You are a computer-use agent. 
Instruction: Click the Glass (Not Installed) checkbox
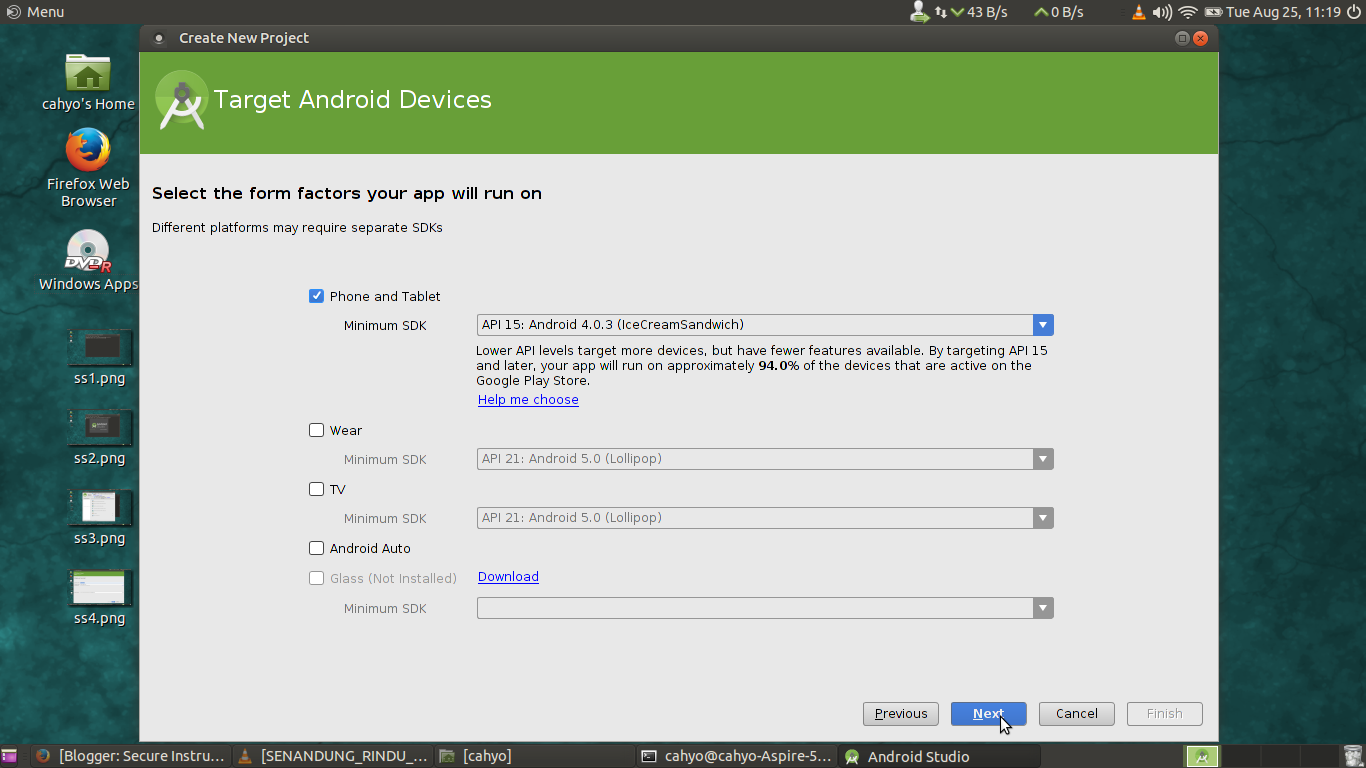(x=316, y=578)
